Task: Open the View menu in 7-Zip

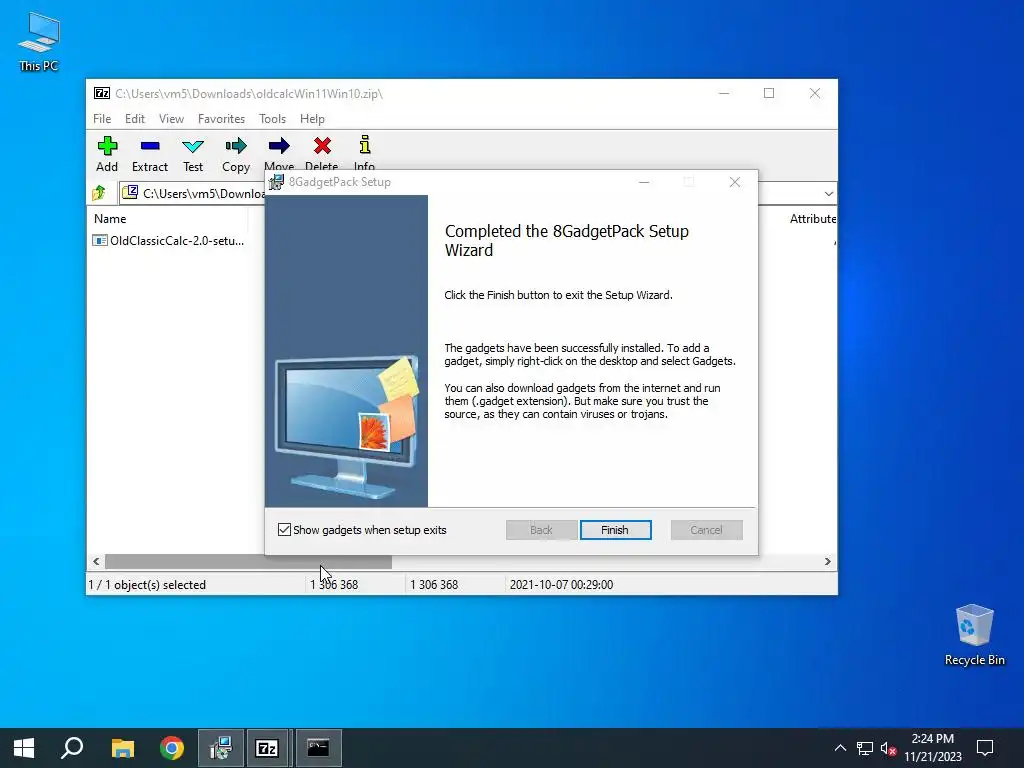Action: coord(172,119)
